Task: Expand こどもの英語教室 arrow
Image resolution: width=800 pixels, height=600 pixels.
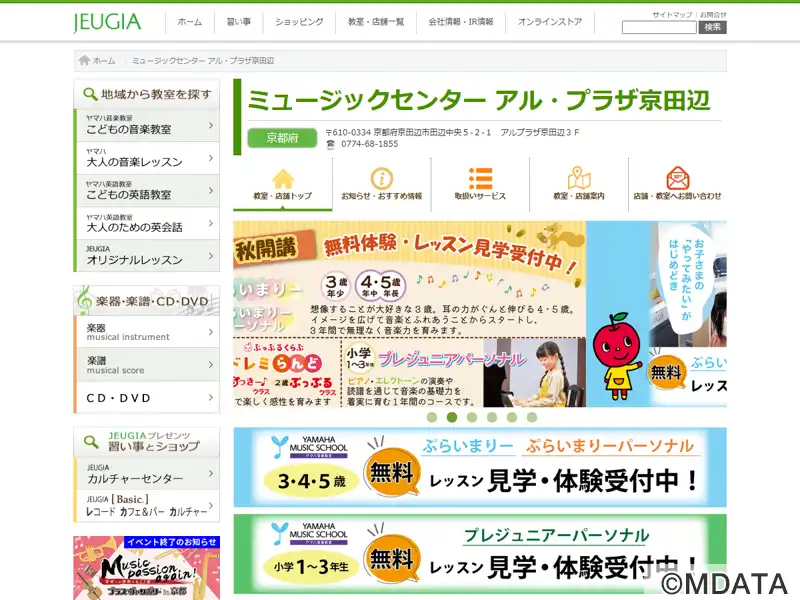Action: pos(211,190)
